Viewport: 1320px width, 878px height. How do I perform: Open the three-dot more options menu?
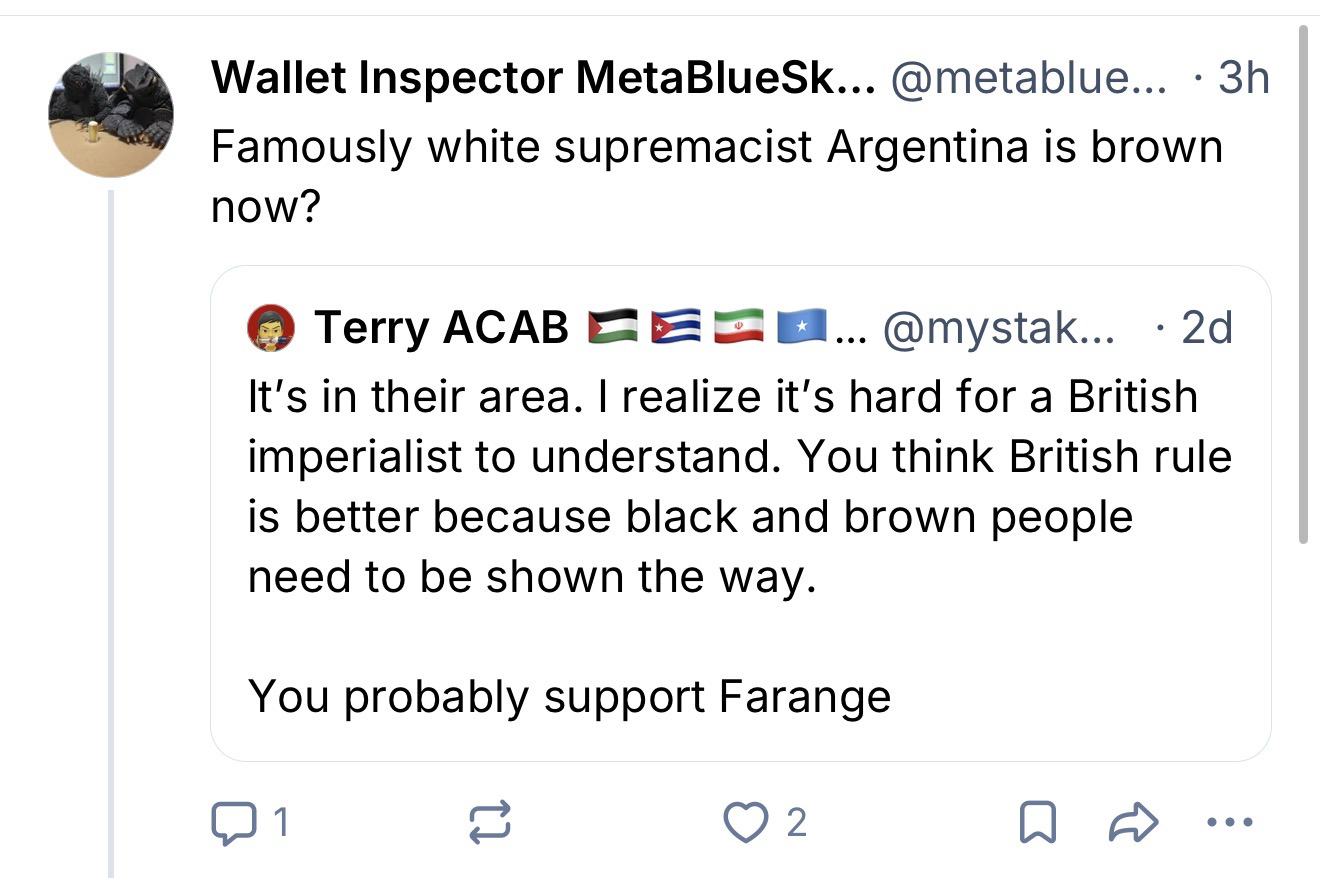pos(1229,823)
